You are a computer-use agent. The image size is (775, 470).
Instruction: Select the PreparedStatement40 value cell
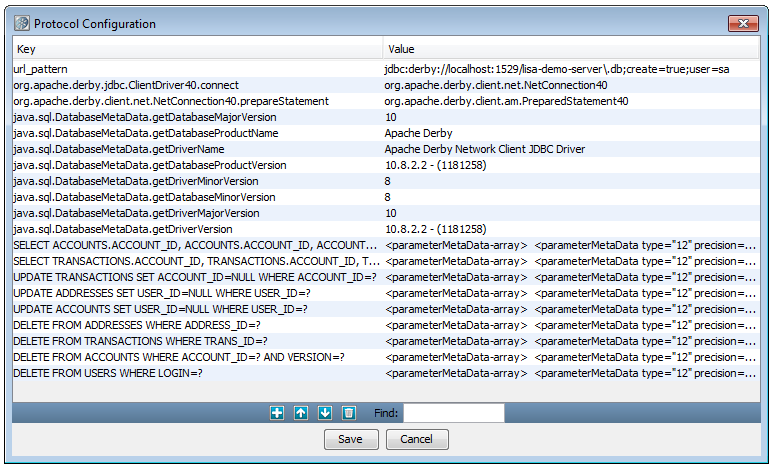click(x=571, y=101)
